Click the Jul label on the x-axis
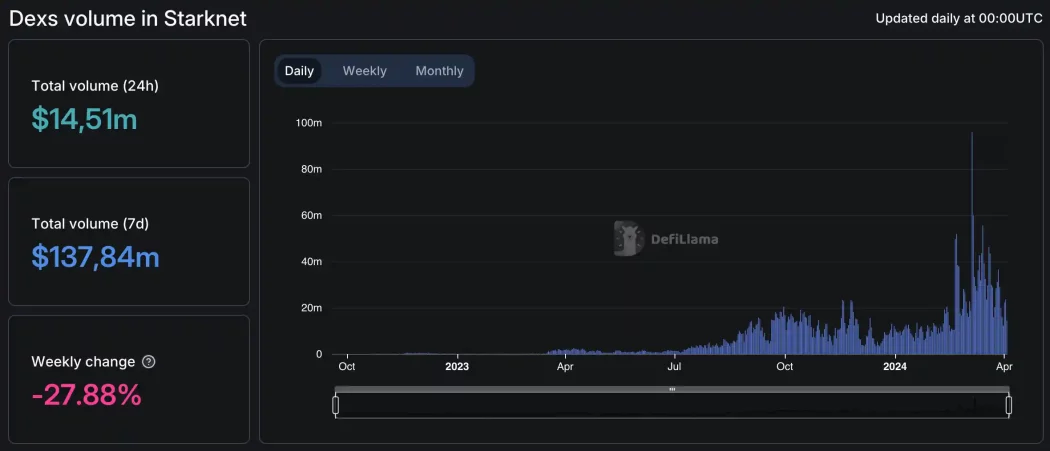 (675, 366)
